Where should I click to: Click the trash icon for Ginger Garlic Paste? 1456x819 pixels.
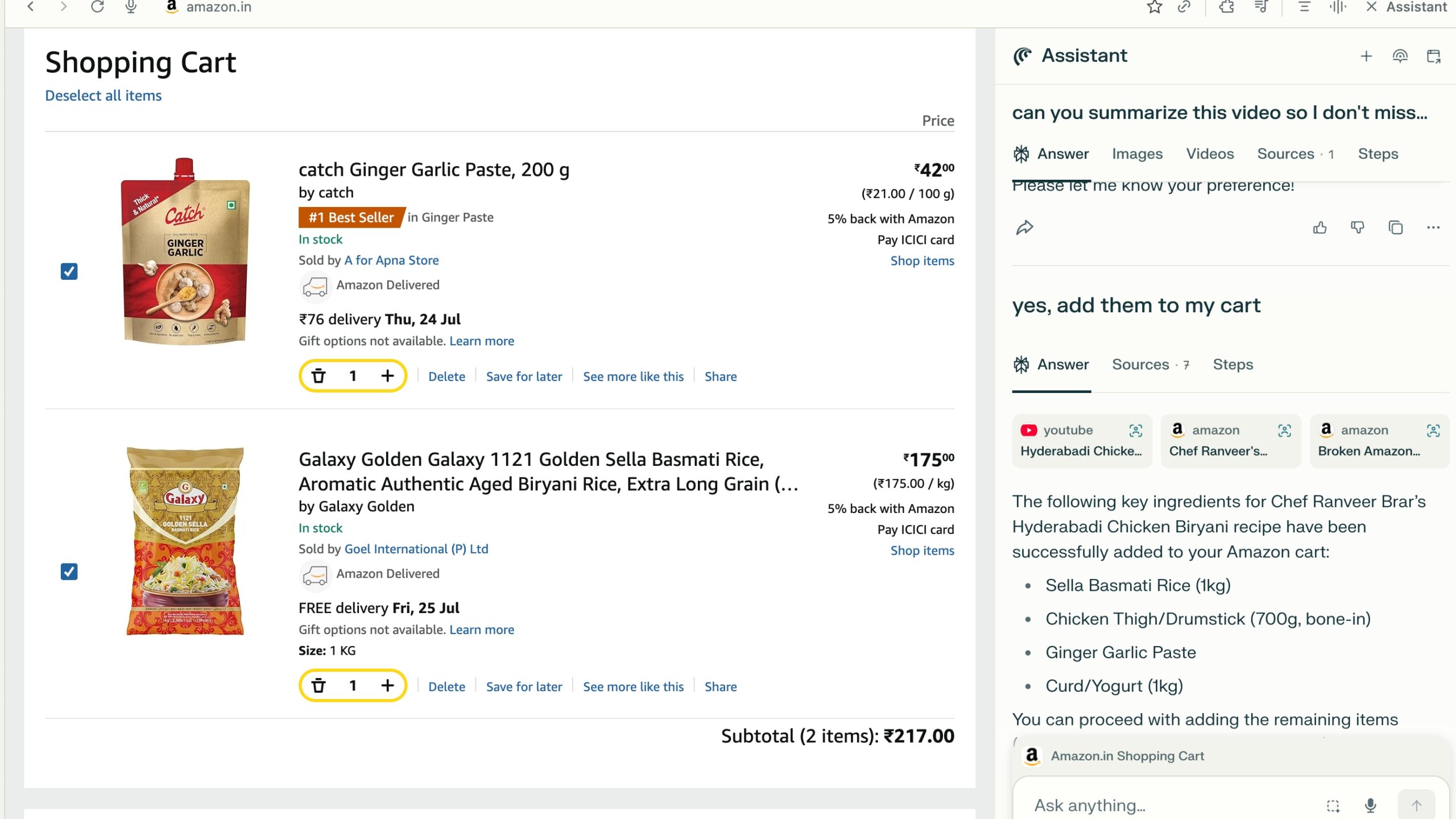click(x=318, y=376)
